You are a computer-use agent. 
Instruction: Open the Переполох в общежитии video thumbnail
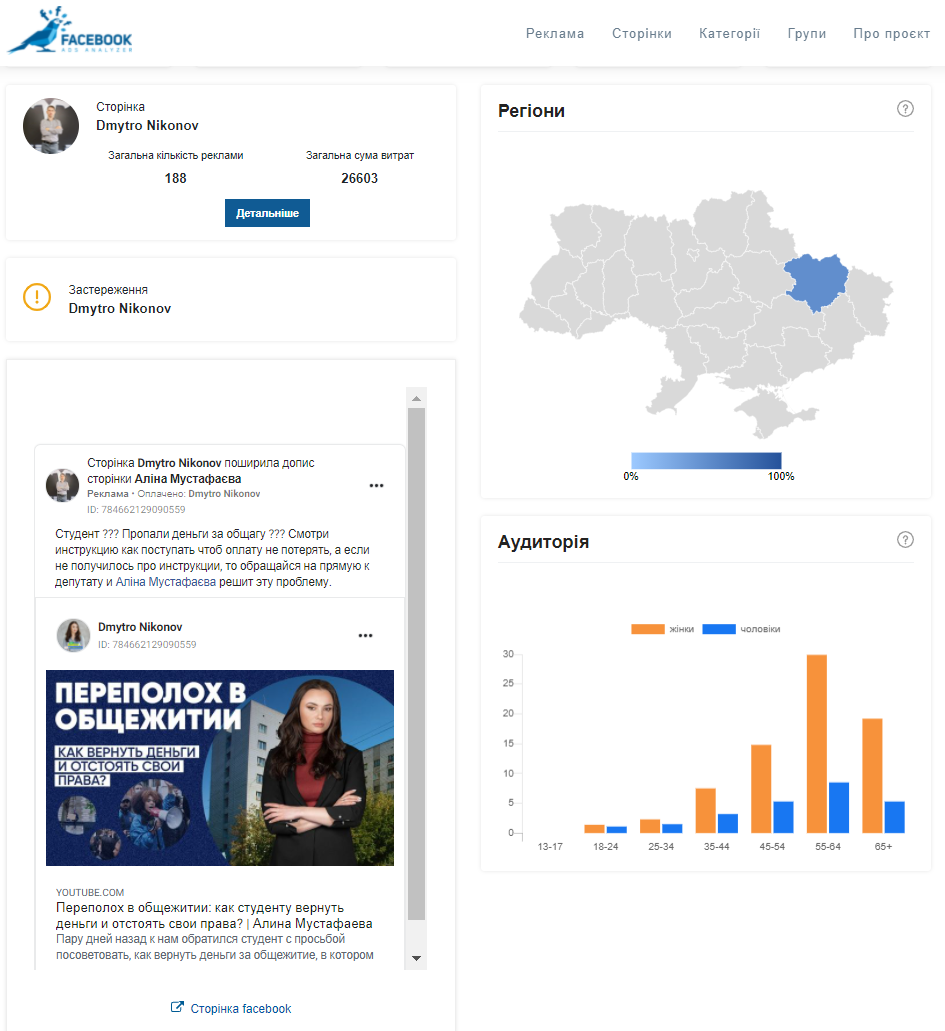[x=220, y=767]
